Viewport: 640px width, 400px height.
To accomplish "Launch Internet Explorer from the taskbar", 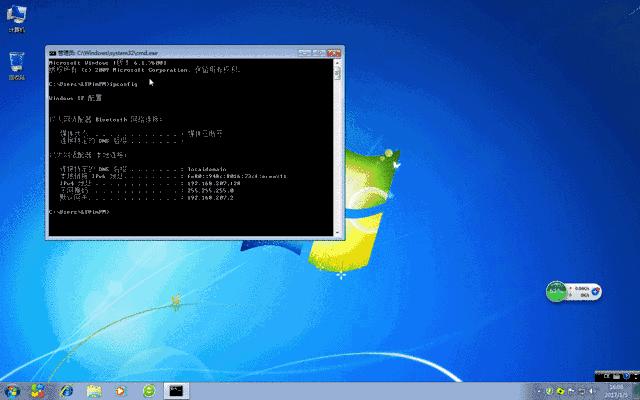I will (66, 390).
